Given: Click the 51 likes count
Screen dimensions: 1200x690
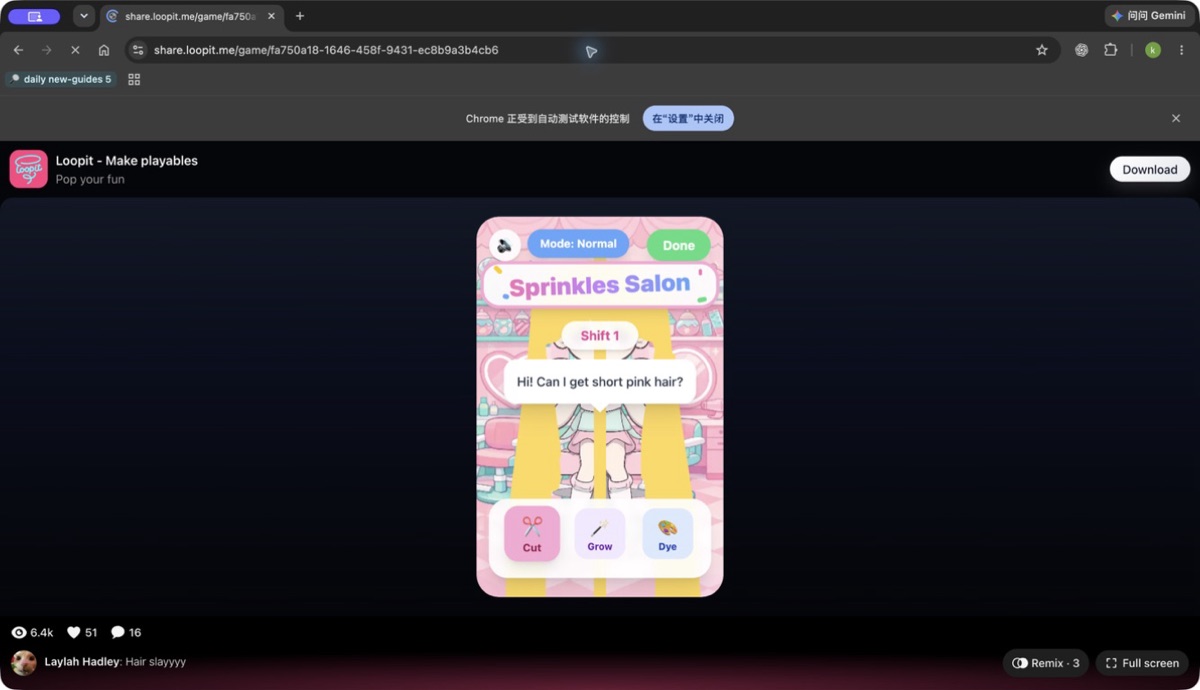Looking at the screenshot, I should coord(91,633).
